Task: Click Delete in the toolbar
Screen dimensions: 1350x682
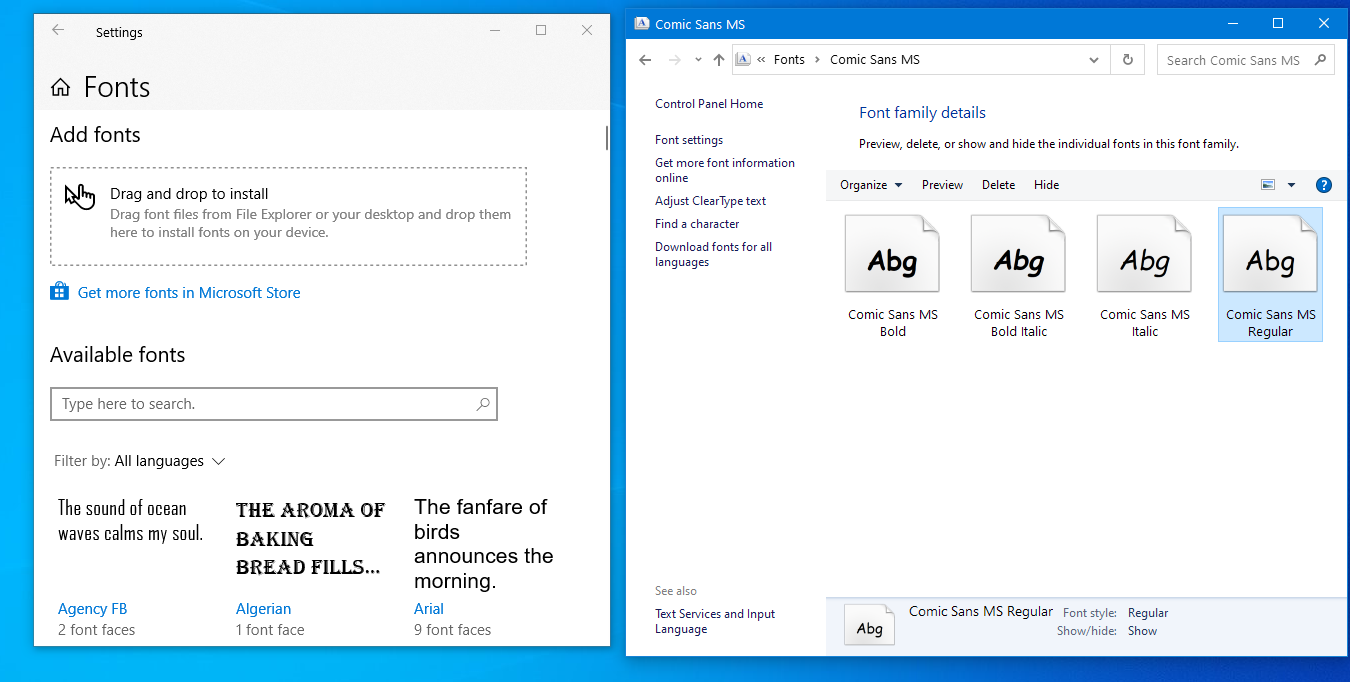Action: pos(998,185)
